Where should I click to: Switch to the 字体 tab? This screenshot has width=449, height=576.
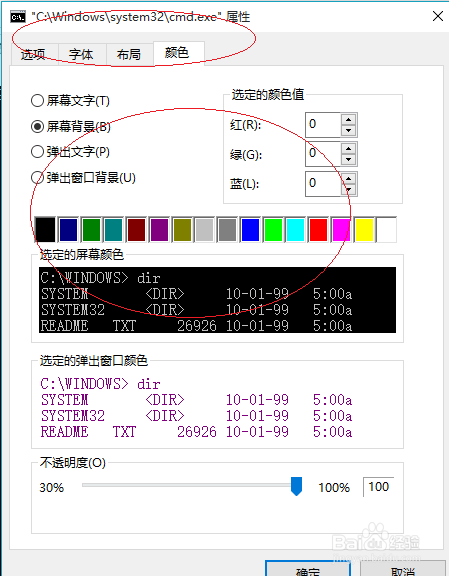pyautogui.click(x=82, y=55)
